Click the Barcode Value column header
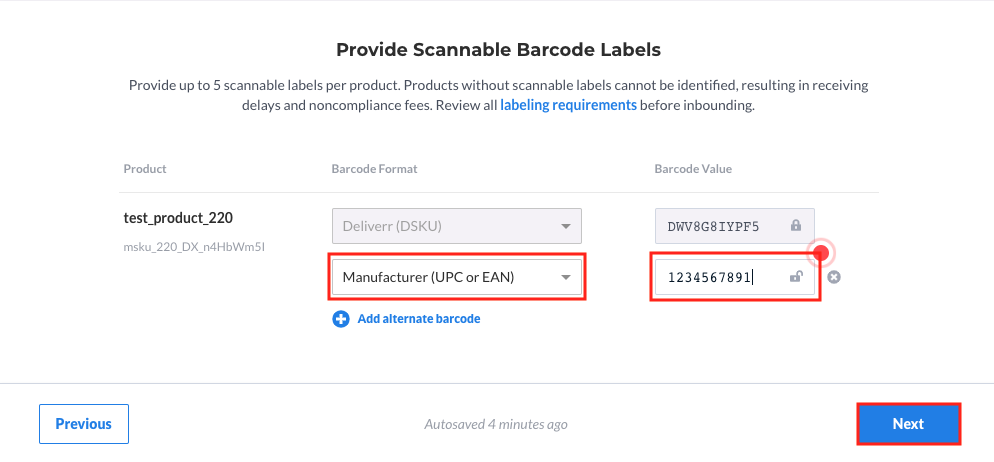Viewport: 994px width, 462px height. coord(693,169)
